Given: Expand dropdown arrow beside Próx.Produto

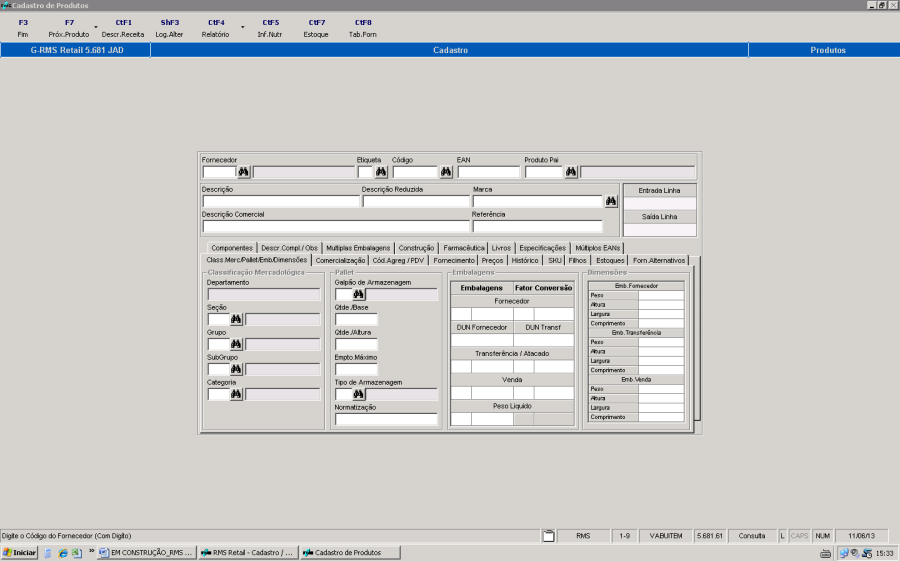Looking at the screenshot, I should coord(96,28).
